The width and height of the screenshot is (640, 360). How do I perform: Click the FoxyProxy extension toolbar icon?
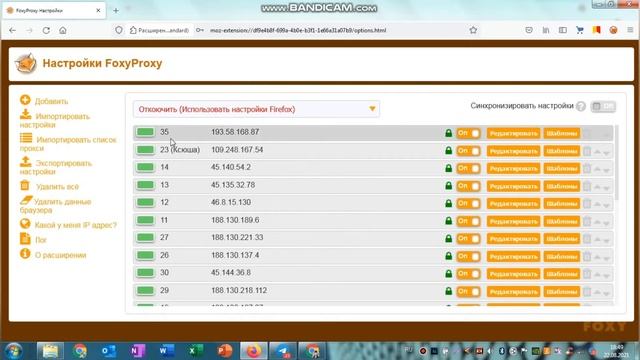pos(613,30)
